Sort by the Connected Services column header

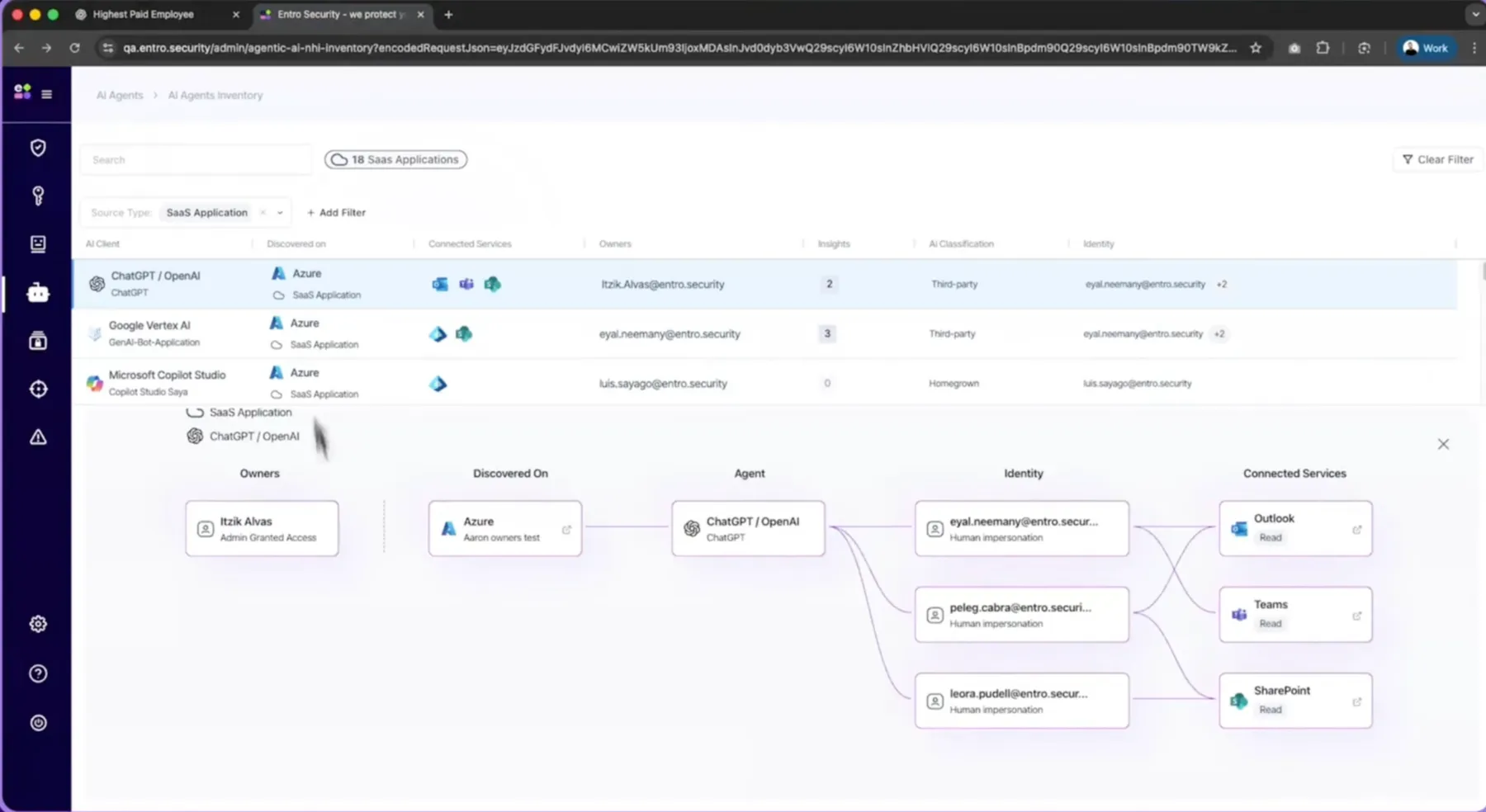tap(470, 244)
